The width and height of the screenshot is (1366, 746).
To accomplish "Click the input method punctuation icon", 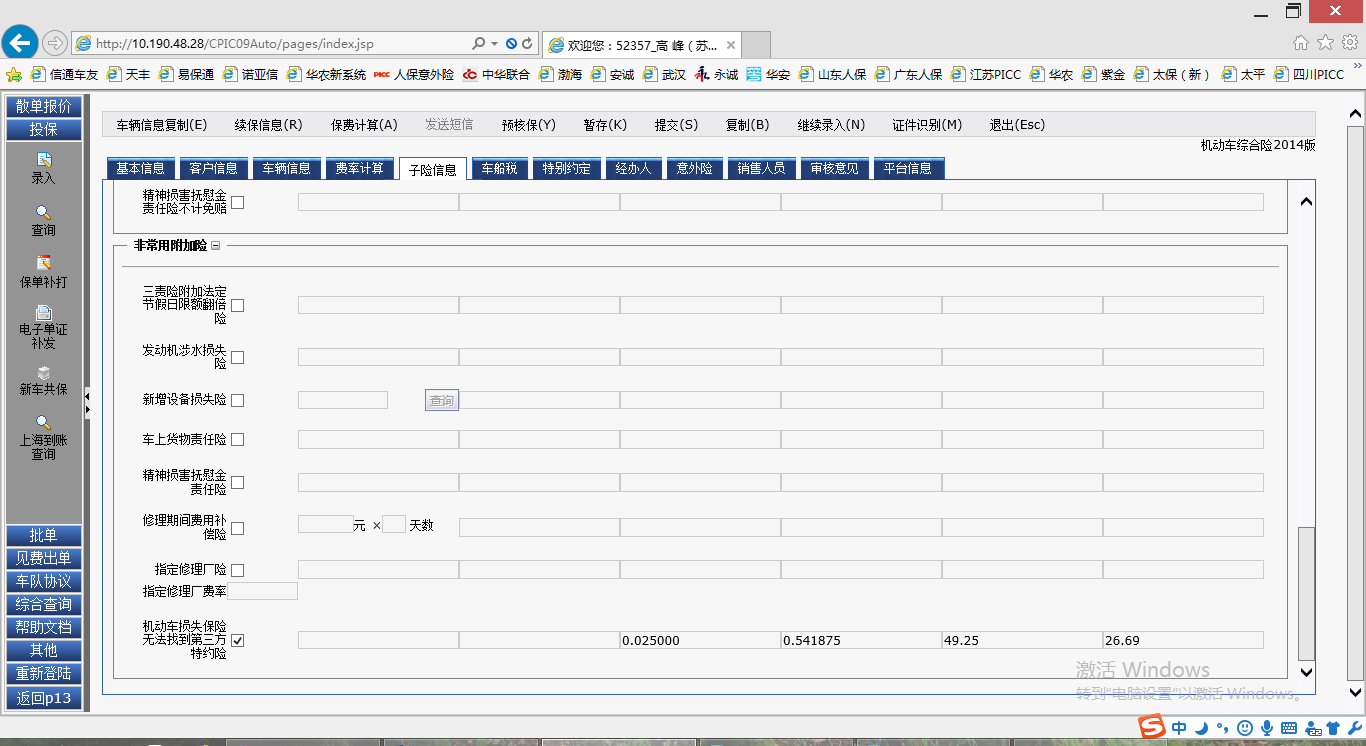I will point(1222,727).
